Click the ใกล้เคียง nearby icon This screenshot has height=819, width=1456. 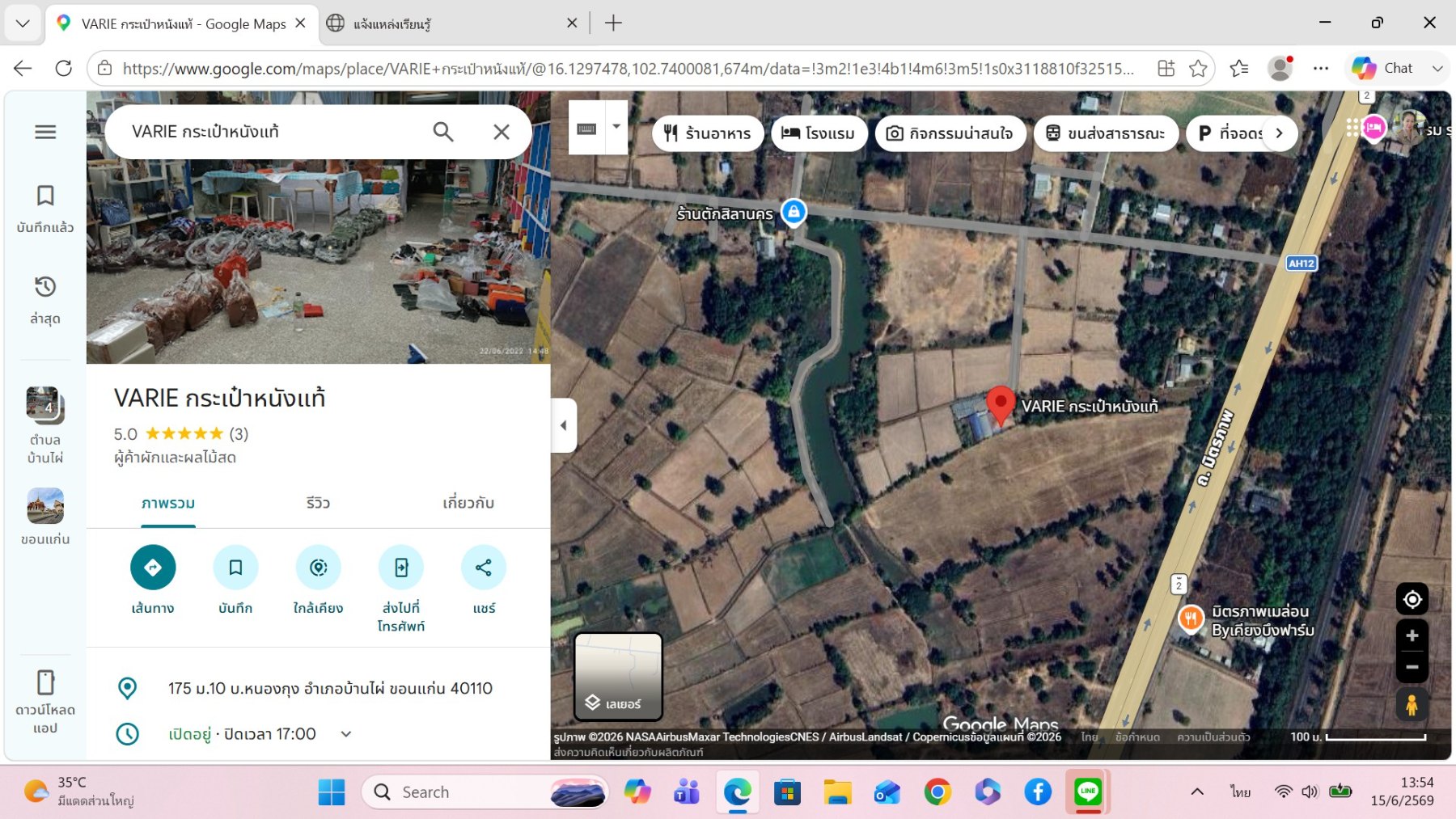[318, 568]
